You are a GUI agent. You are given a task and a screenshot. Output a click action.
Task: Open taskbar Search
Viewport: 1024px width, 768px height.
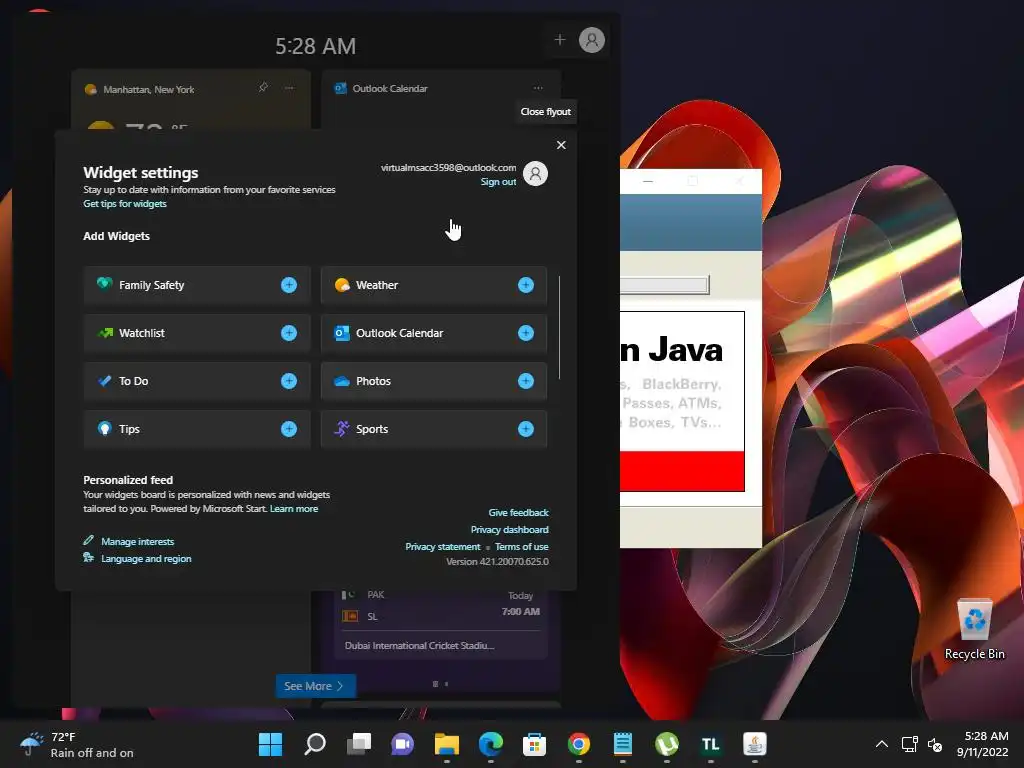click(x=315, y=744)
